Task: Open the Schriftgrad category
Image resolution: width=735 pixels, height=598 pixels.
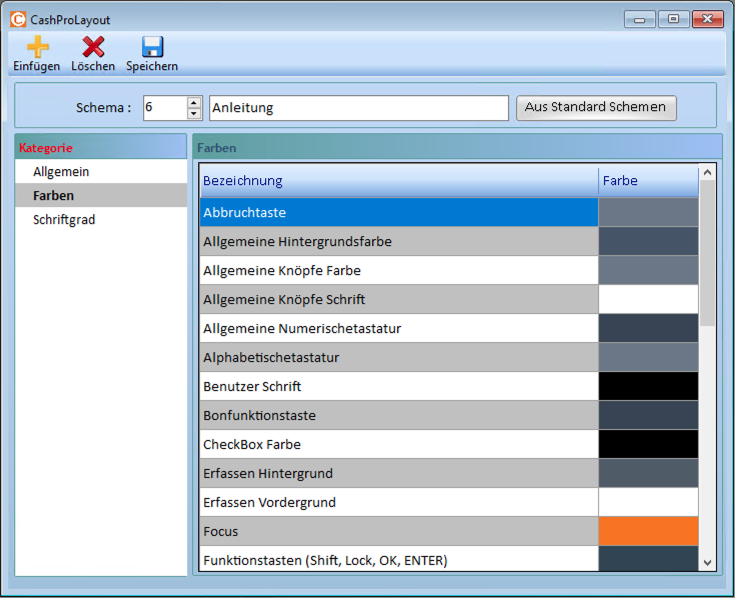Action: point(64,219)
